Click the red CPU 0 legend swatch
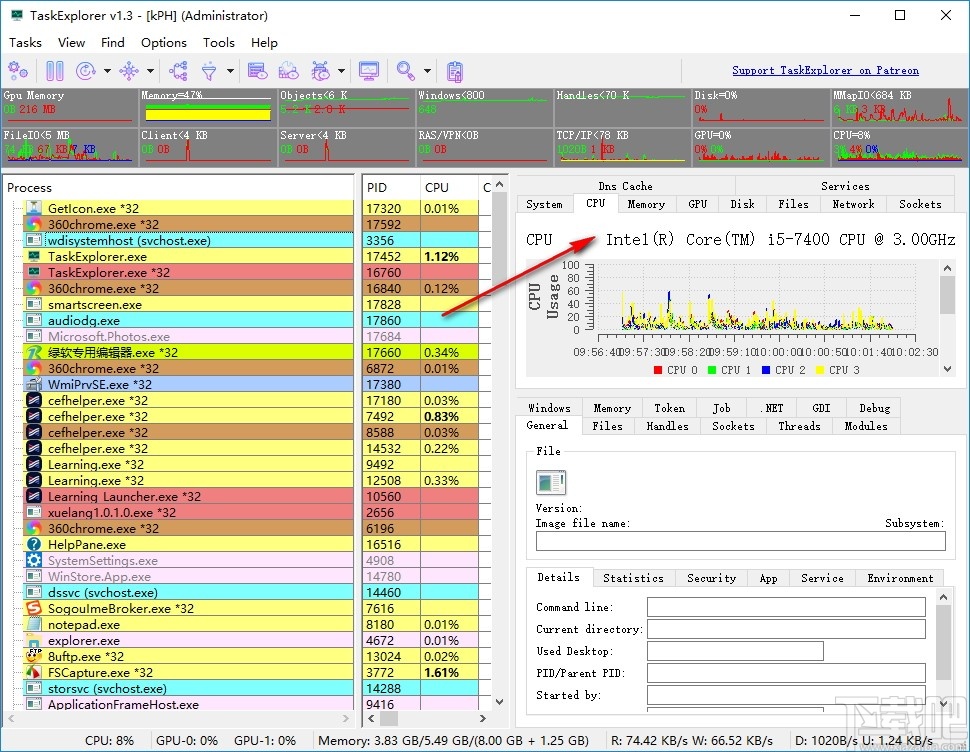 (x=657, y=370)
